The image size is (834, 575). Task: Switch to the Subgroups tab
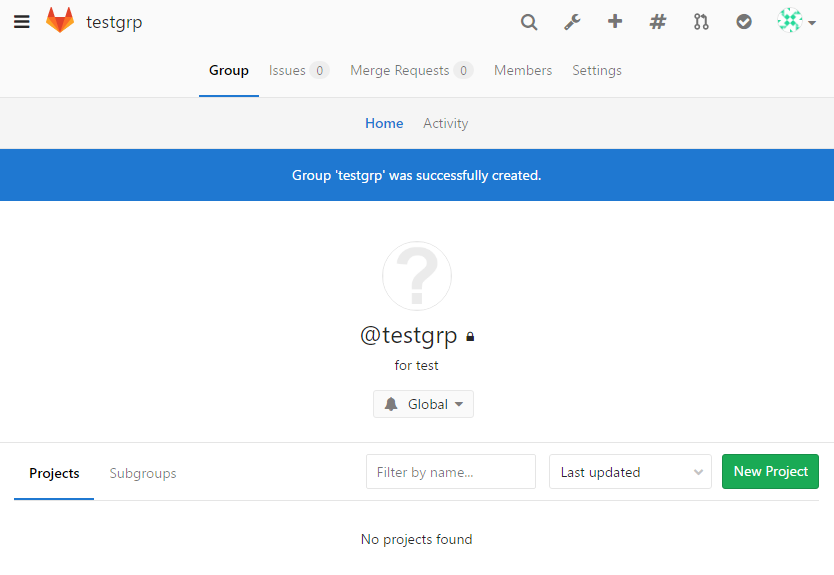click(x=143, y=473)
